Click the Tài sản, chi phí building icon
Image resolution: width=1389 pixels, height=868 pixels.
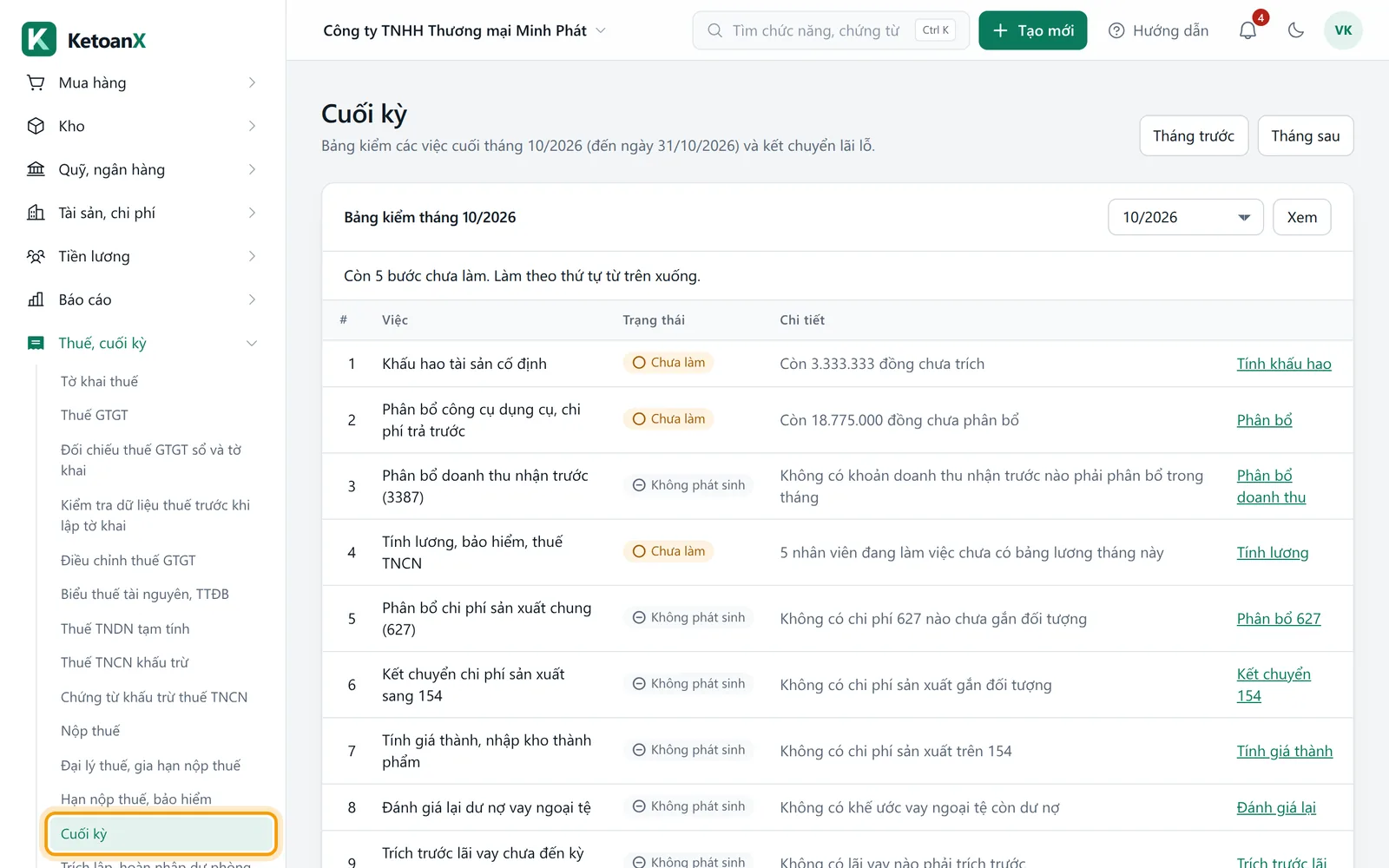36,213
